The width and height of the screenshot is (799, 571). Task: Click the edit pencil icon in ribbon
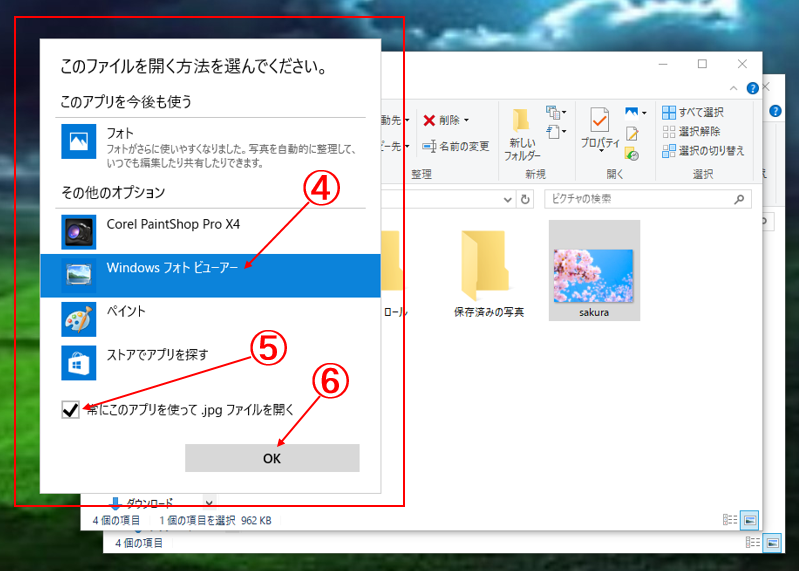(632, 133)
